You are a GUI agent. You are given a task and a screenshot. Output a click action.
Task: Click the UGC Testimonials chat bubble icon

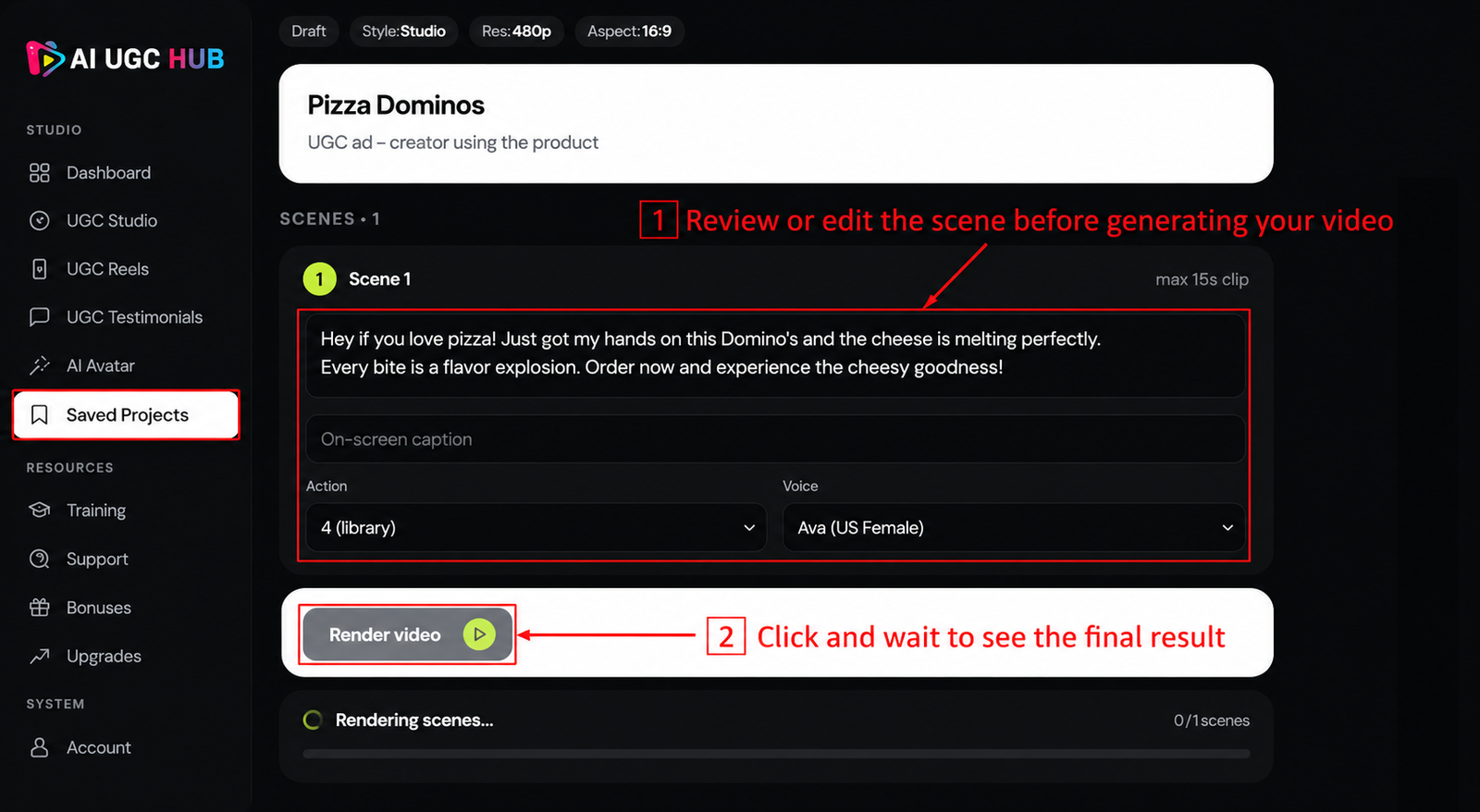(x=40, y=317)
